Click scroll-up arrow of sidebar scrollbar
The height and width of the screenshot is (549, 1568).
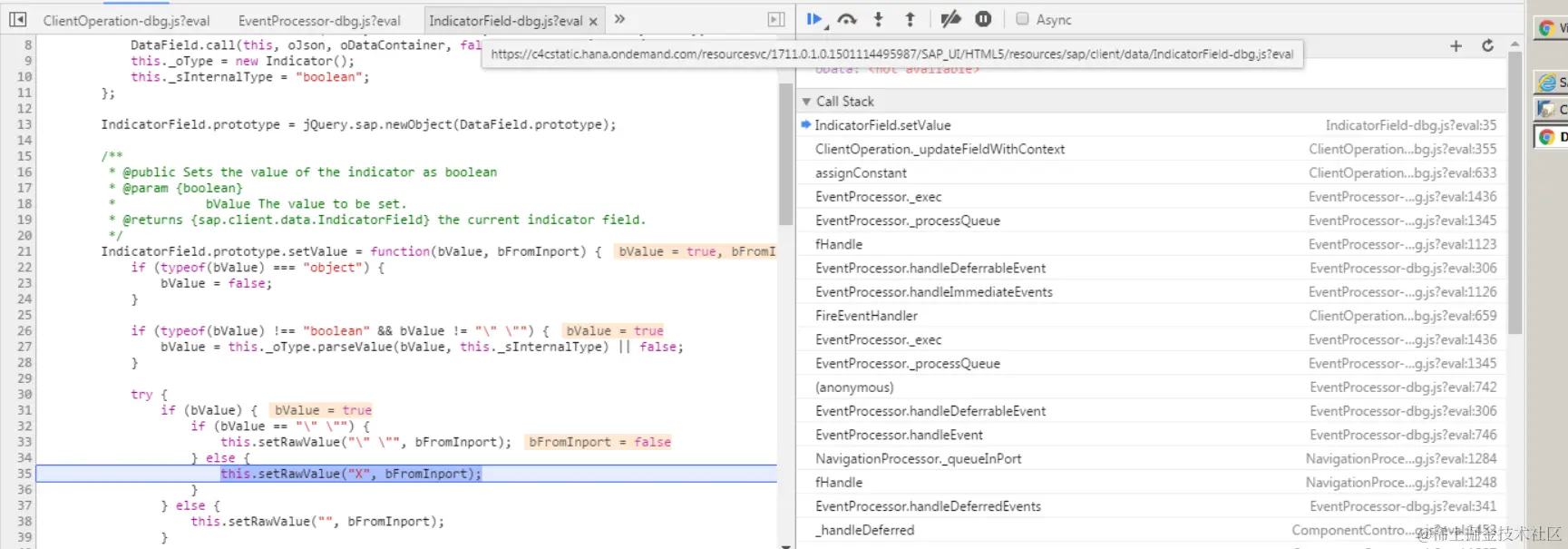[x=1514, y=43]
